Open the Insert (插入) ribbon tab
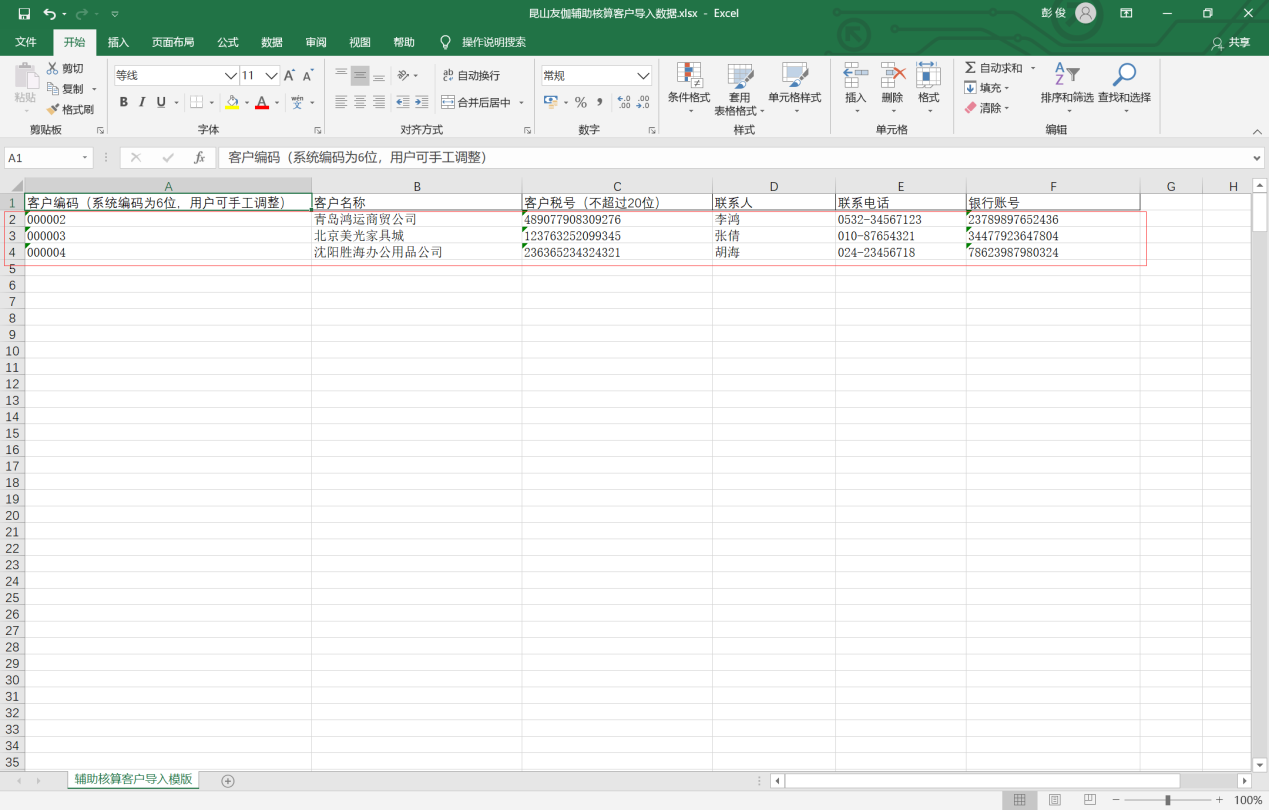 point(118,42)
